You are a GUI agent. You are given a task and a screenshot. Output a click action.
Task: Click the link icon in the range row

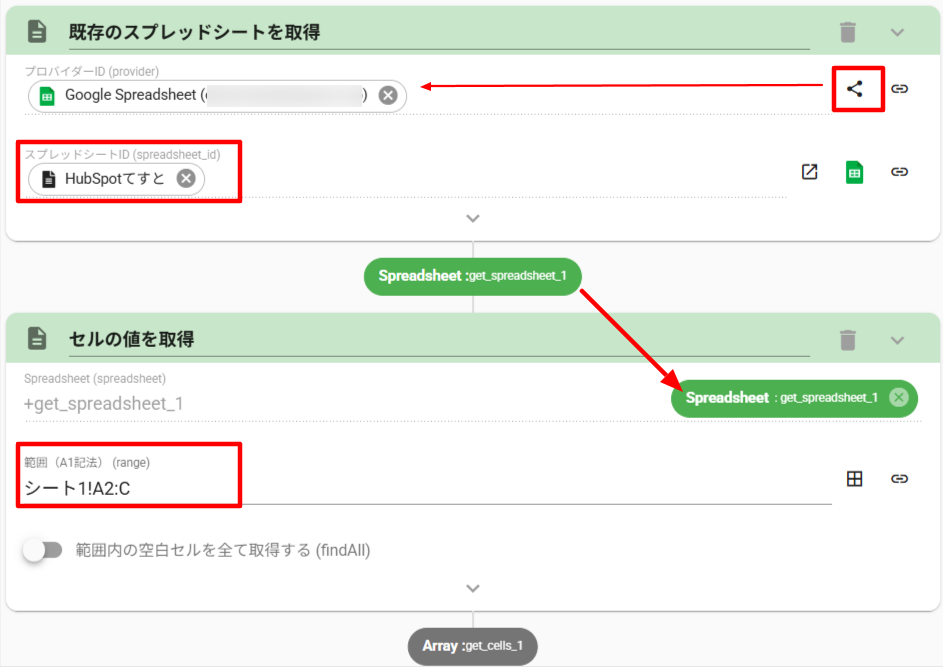click(899, 479)
